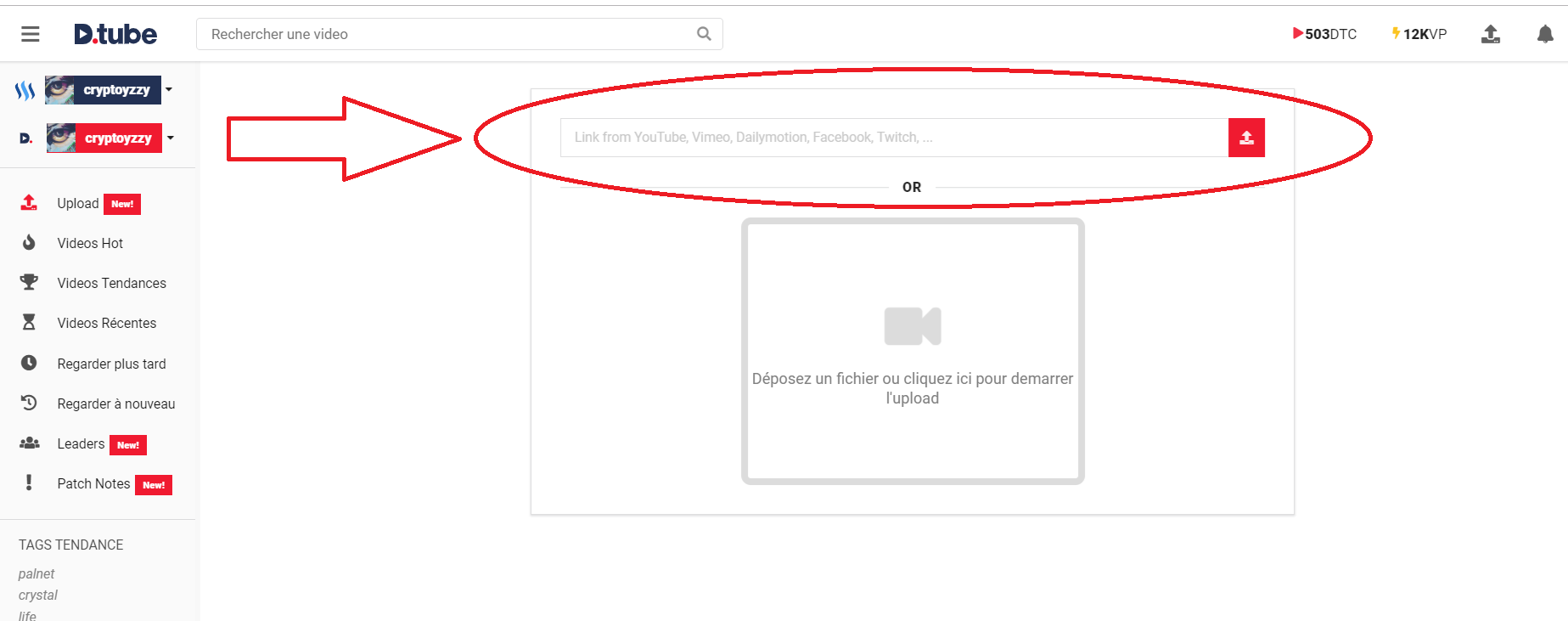This screenshot has width=1568, height=621.
Task: Open Regarder plus tard
Action: (112, 364)
